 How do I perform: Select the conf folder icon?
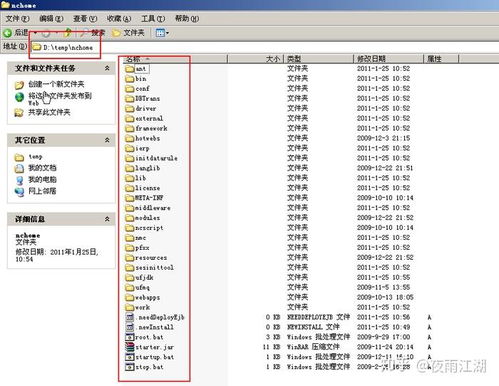[x=130, y=89]
